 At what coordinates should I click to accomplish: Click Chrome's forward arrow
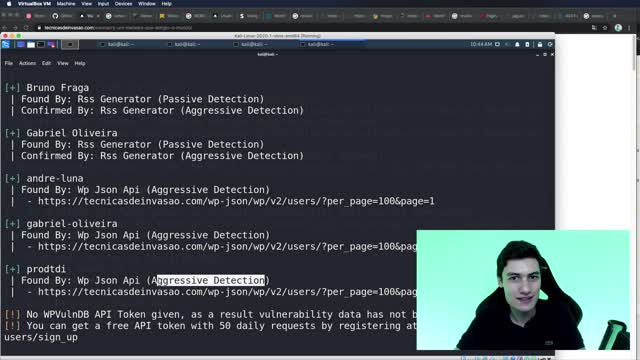coord(15,27)
